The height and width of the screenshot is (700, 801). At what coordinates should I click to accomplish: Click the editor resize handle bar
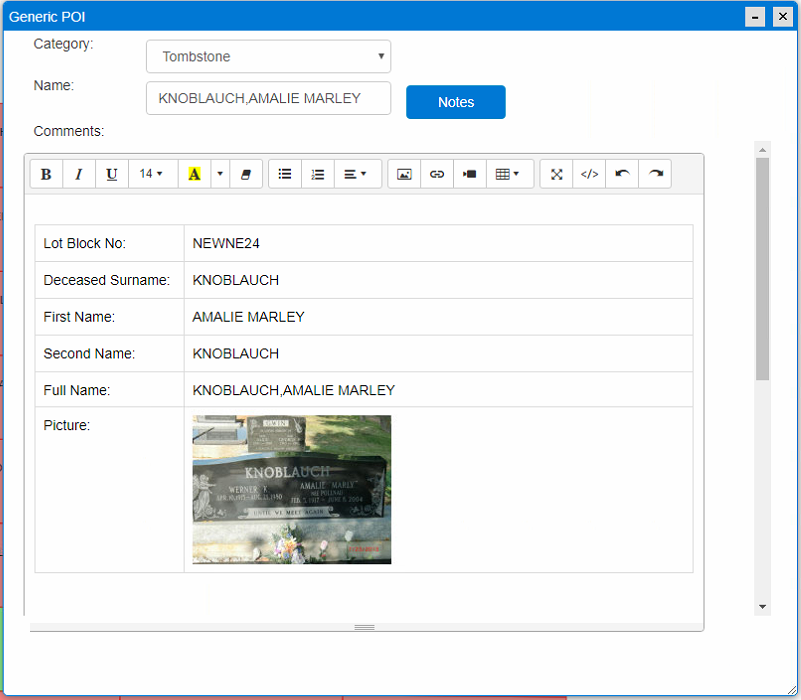tap(365, 627)
